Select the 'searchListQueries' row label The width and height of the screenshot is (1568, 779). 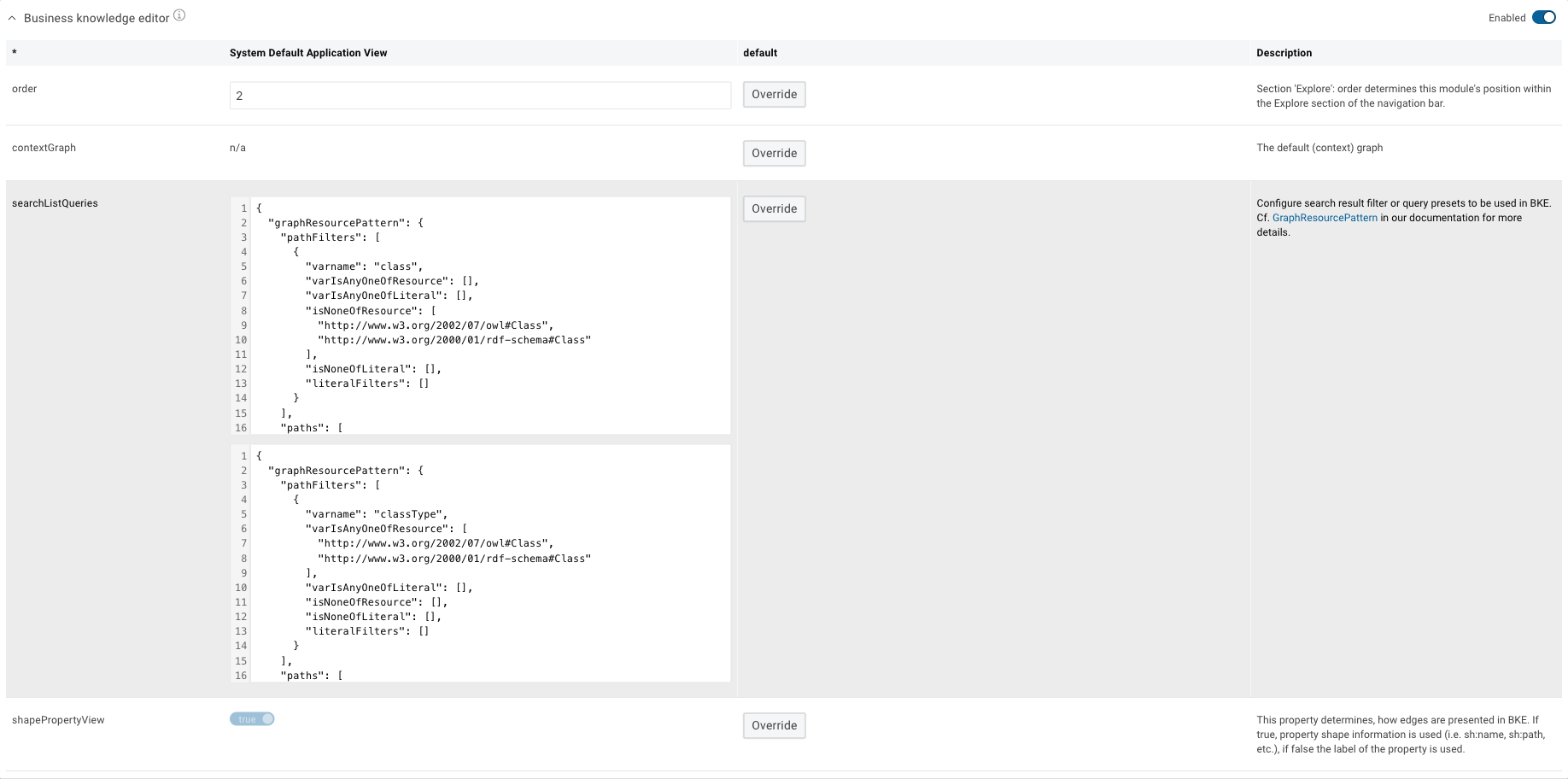(55, 203)
